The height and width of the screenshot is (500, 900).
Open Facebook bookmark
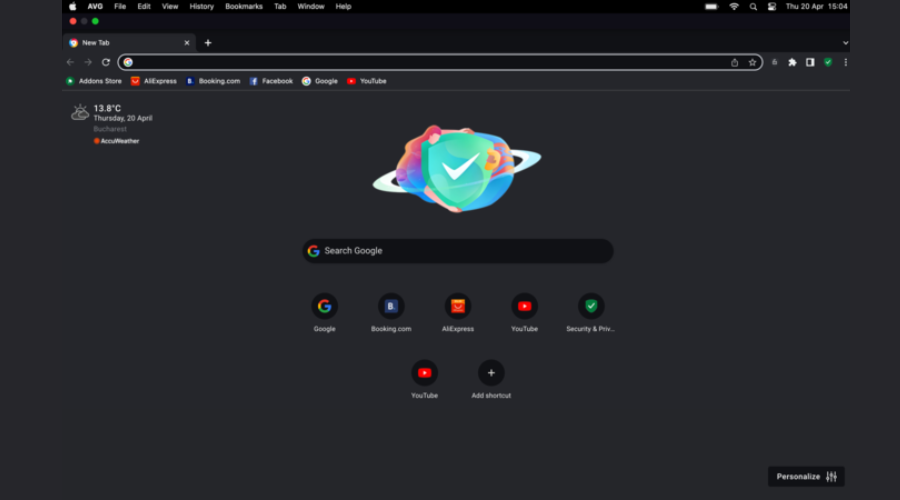tap(271, 81)
